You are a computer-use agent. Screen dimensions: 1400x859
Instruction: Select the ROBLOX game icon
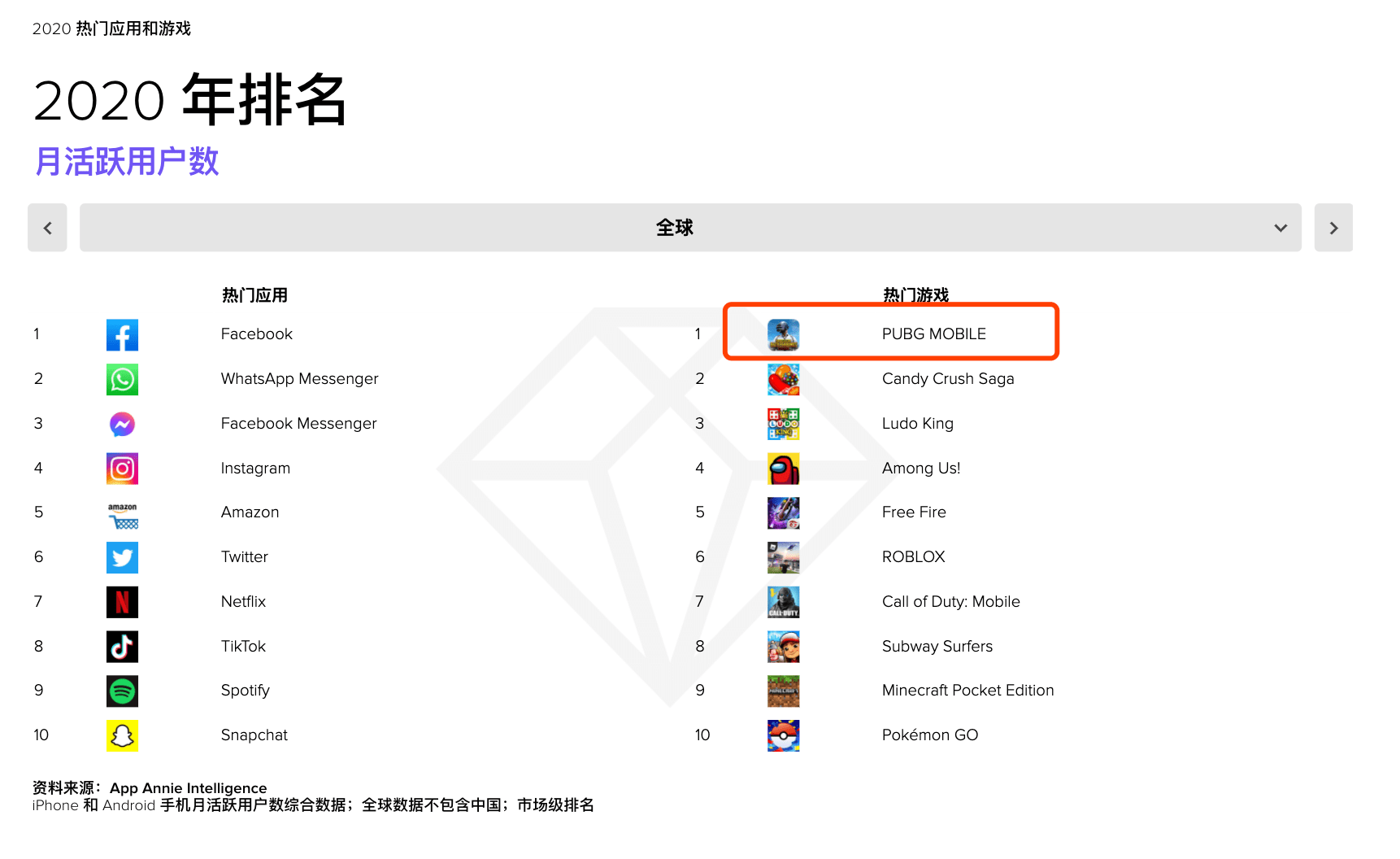784,558
